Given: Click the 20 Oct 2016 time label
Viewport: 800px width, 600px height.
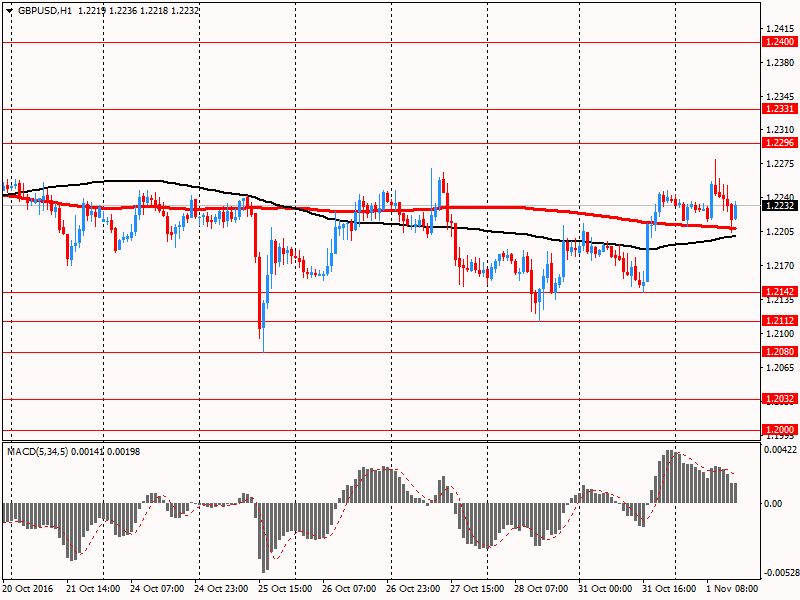Looking at the screenshot, I should pos(28,589).
